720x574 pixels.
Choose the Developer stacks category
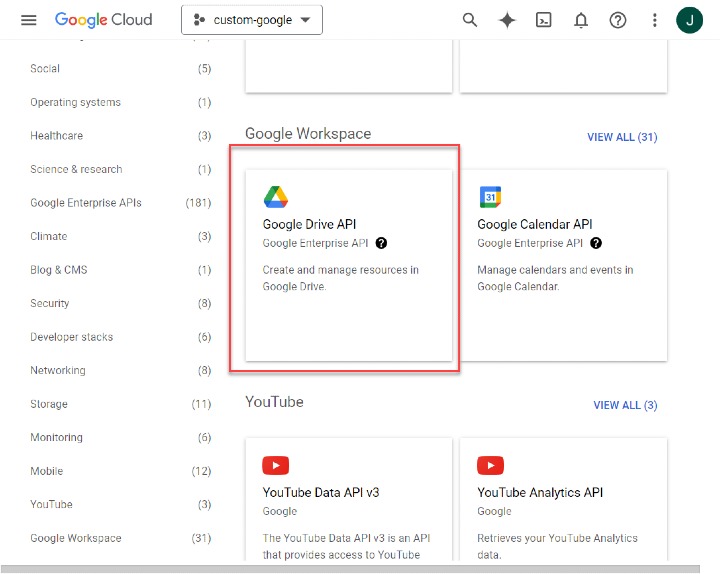72,337
